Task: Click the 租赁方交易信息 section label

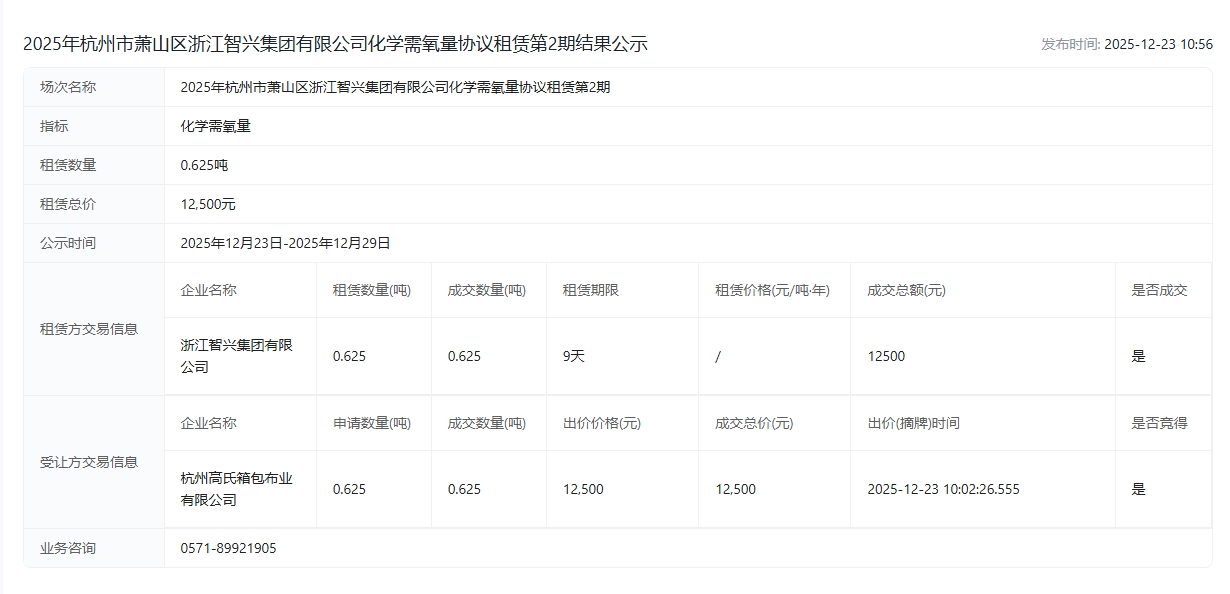Action: pos(89,329)
